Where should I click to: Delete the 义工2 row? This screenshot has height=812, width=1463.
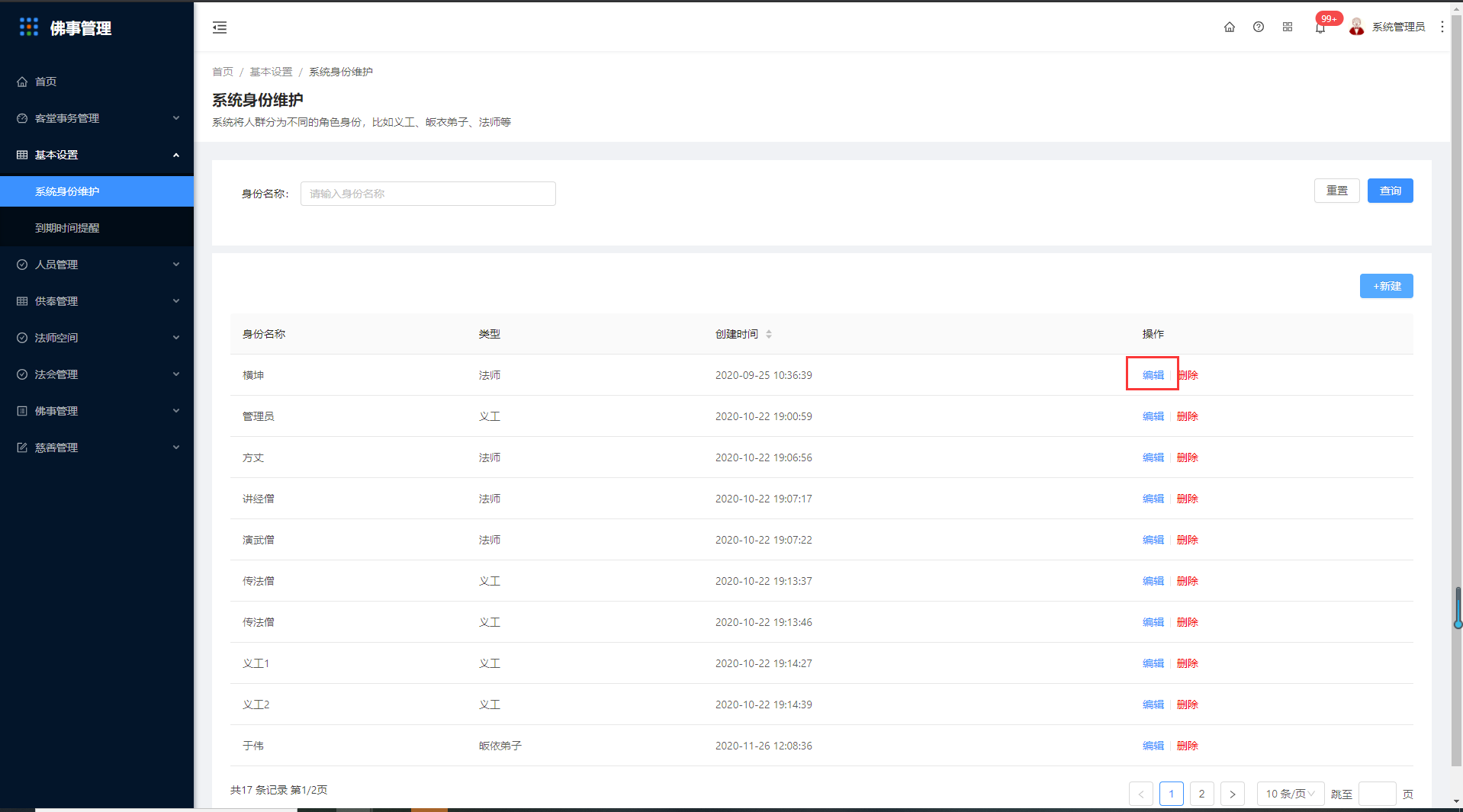click(1188, 704)
